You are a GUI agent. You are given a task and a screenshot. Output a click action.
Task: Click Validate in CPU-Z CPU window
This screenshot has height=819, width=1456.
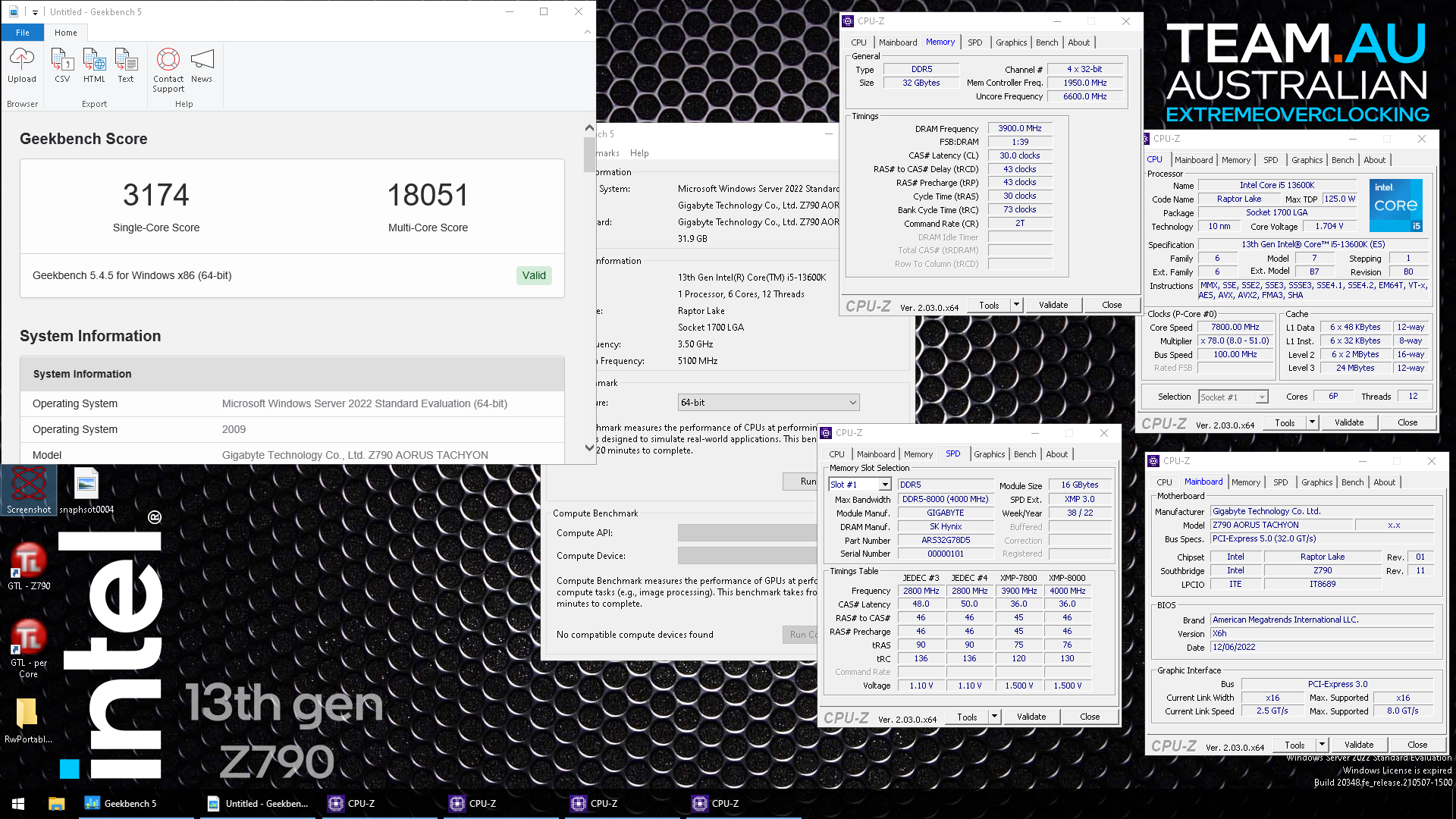[1349, 422]
